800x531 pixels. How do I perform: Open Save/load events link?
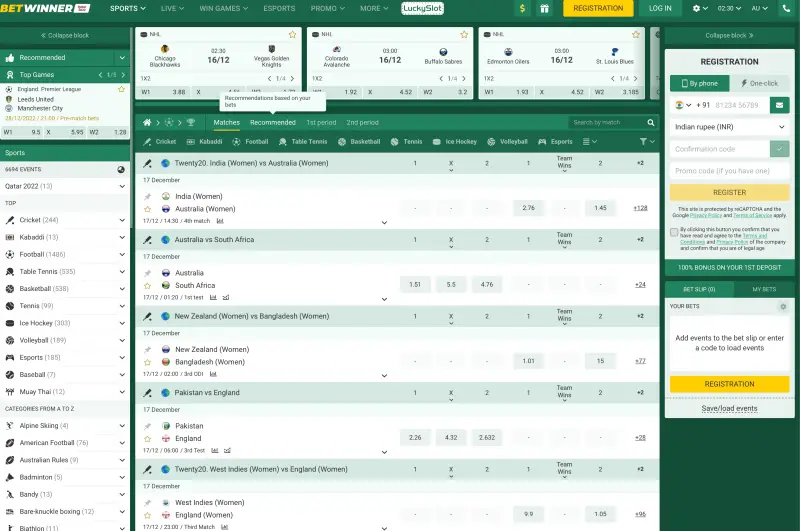click(729, 409)
